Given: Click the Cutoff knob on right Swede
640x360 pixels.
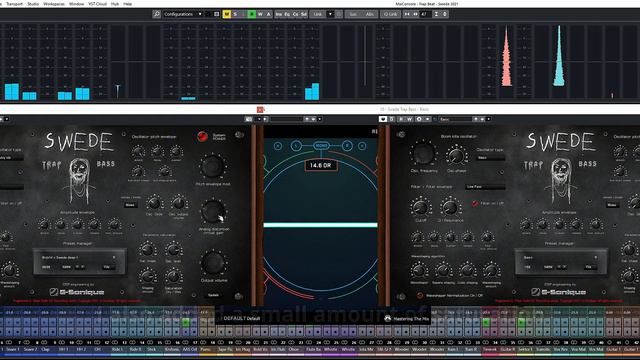Looking at the screenshot, I should [x=420, y=207].
